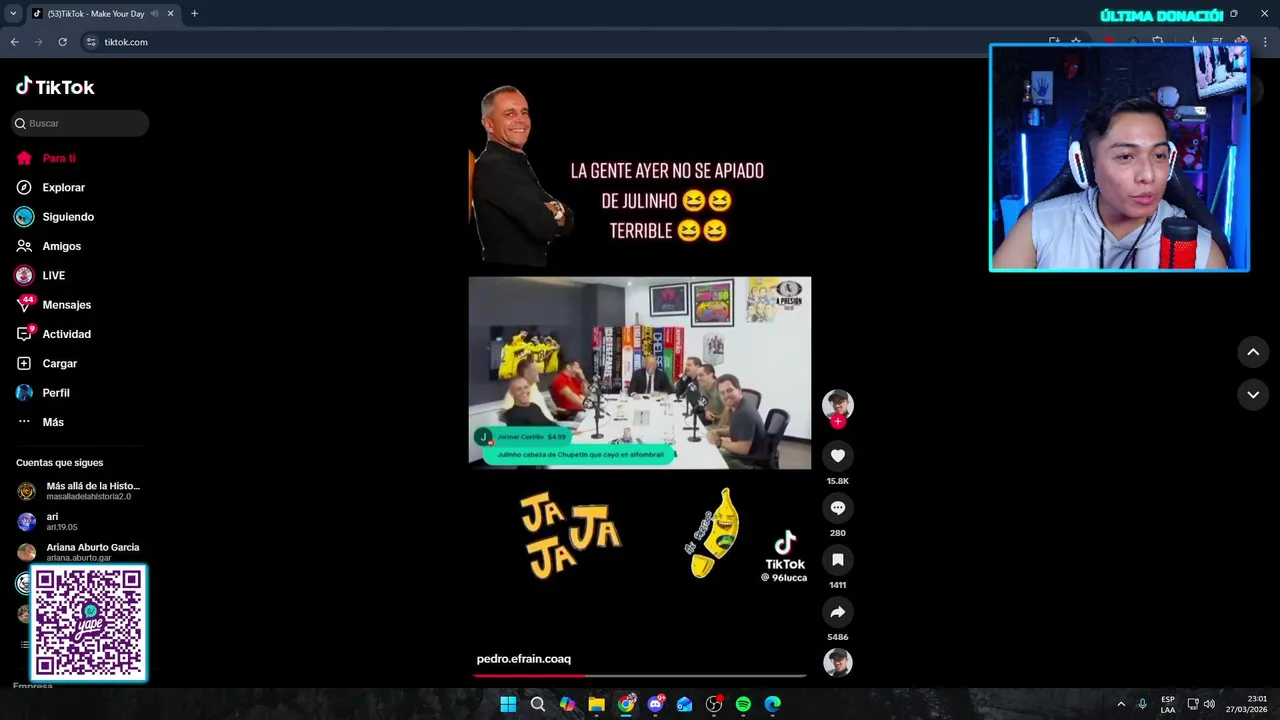Switch to Chrome in the taskbar
The image size is (1280, 720).
tap(626, 704)
